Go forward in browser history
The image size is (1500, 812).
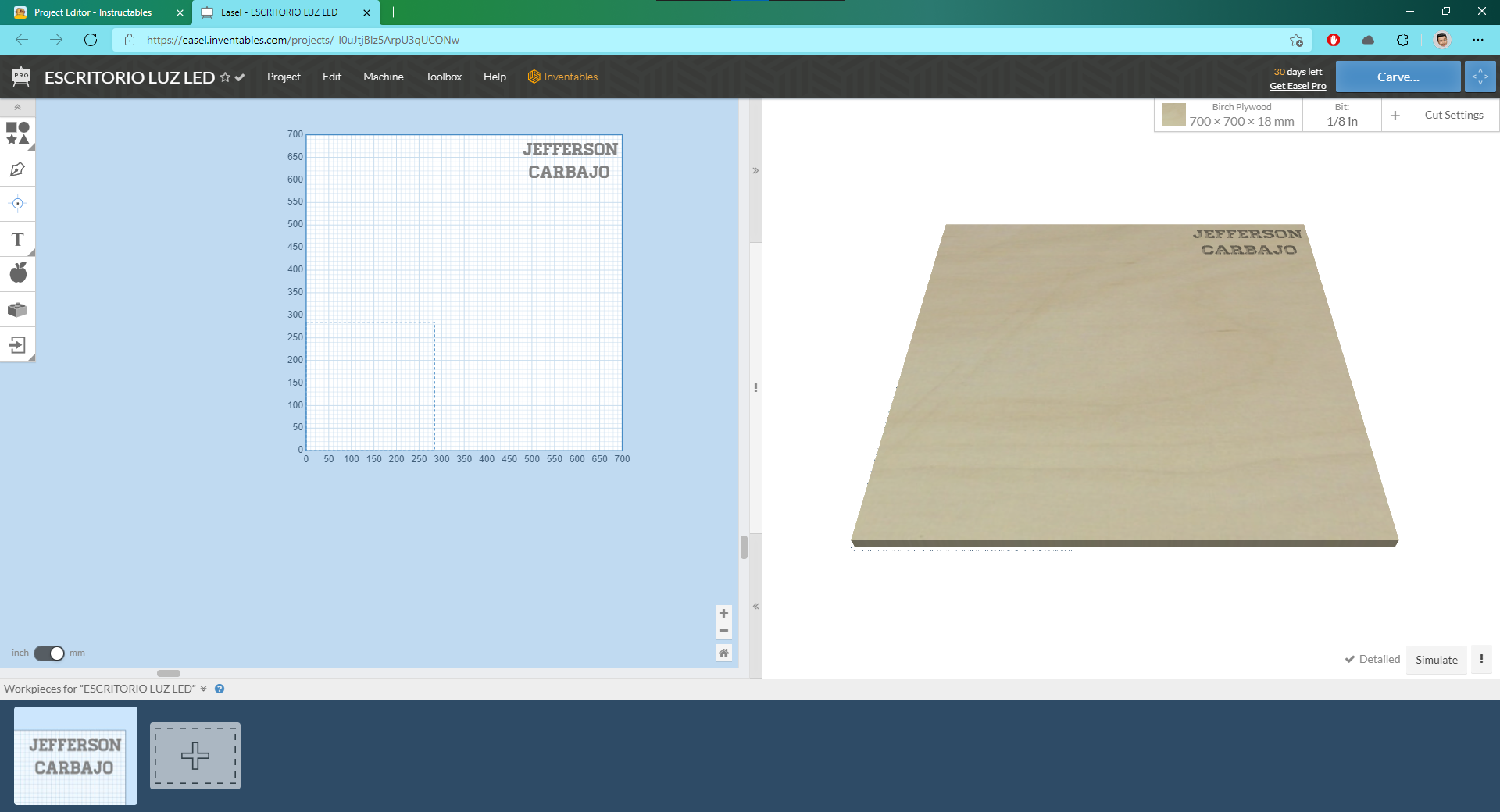[56, 40]
